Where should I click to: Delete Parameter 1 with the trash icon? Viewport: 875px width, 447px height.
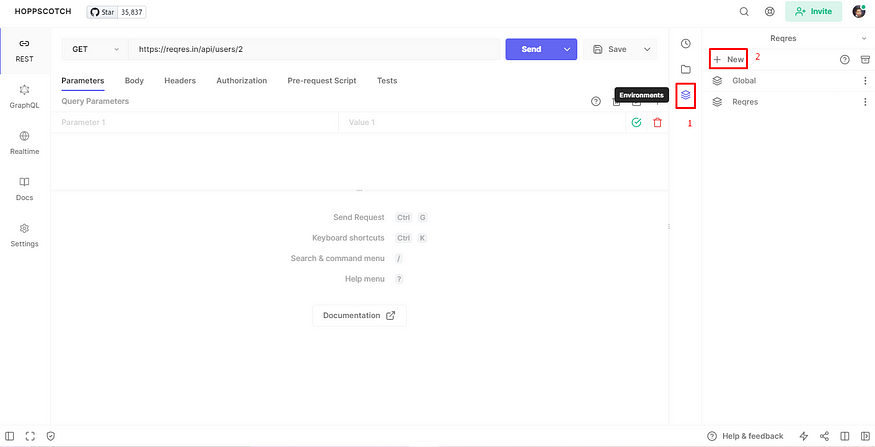657,122
